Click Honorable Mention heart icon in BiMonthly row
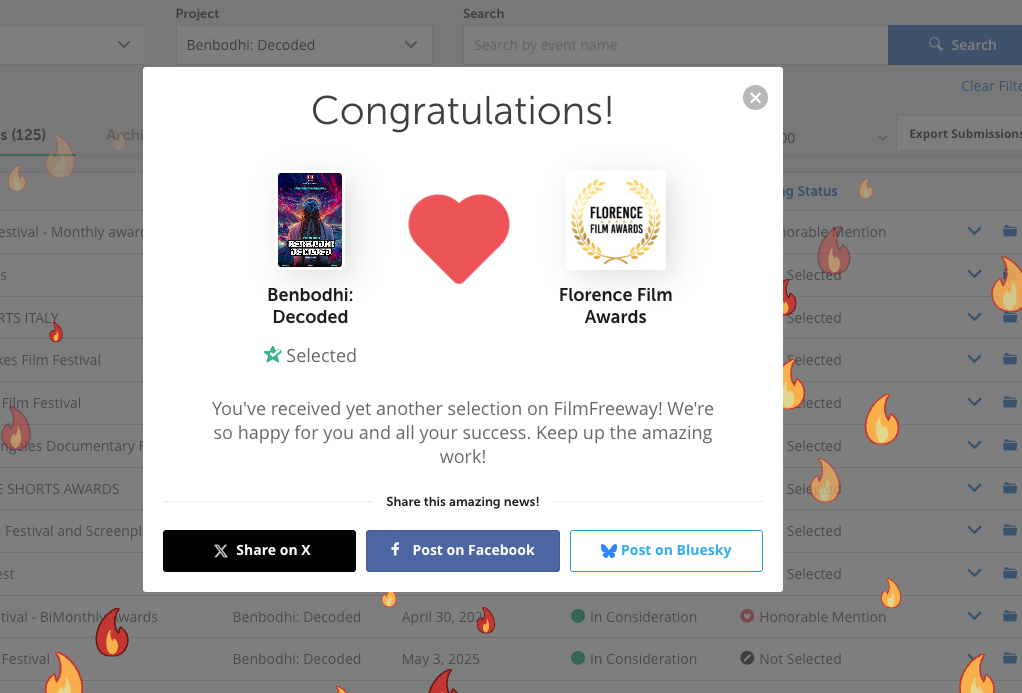Screen dimensions: 1022x693 point(747,617)
